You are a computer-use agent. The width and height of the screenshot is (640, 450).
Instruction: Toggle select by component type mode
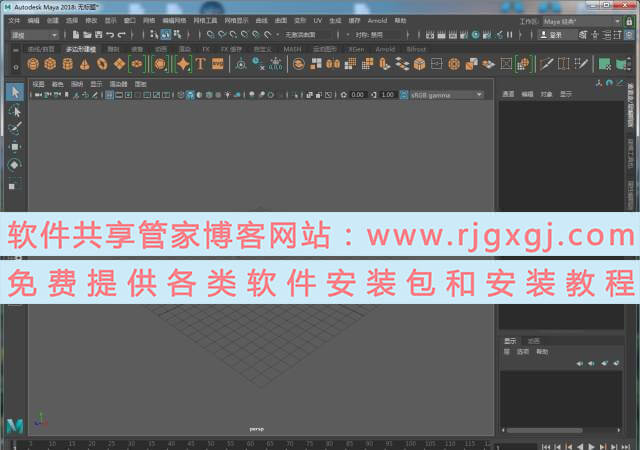tap(177, 35)
